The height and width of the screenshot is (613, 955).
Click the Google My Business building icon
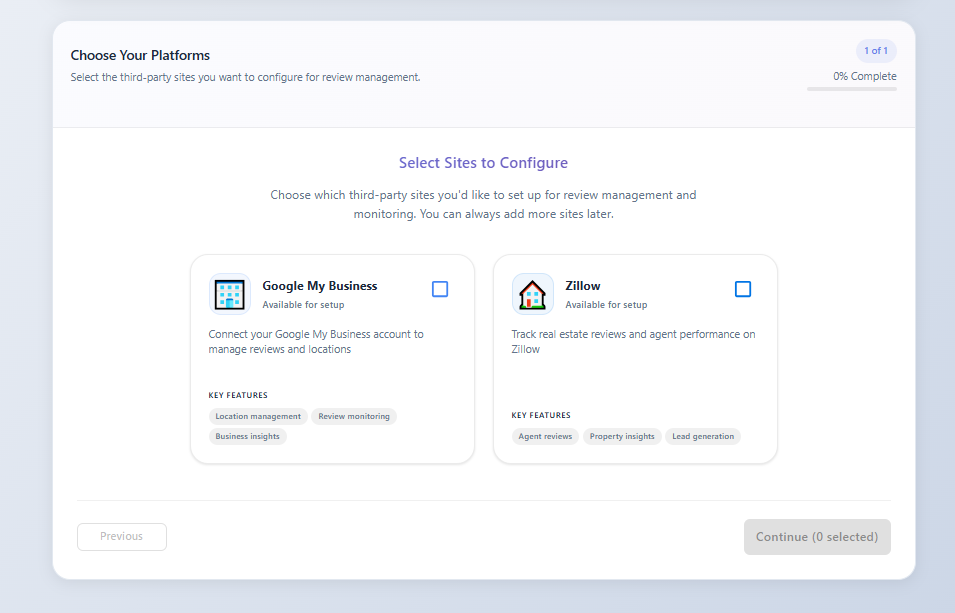[x=230, y=294]
